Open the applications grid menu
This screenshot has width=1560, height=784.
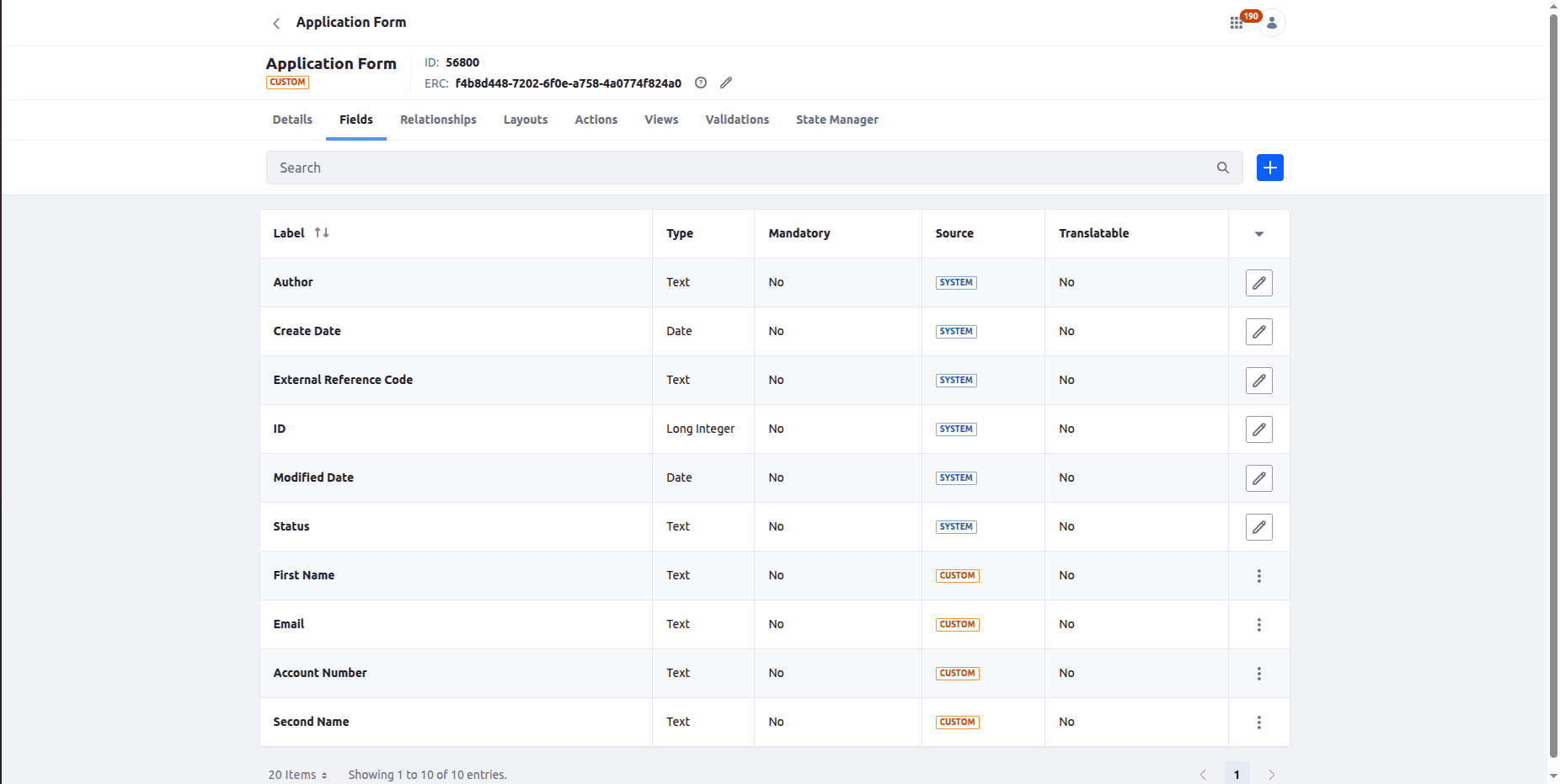tap(1236, 24)
